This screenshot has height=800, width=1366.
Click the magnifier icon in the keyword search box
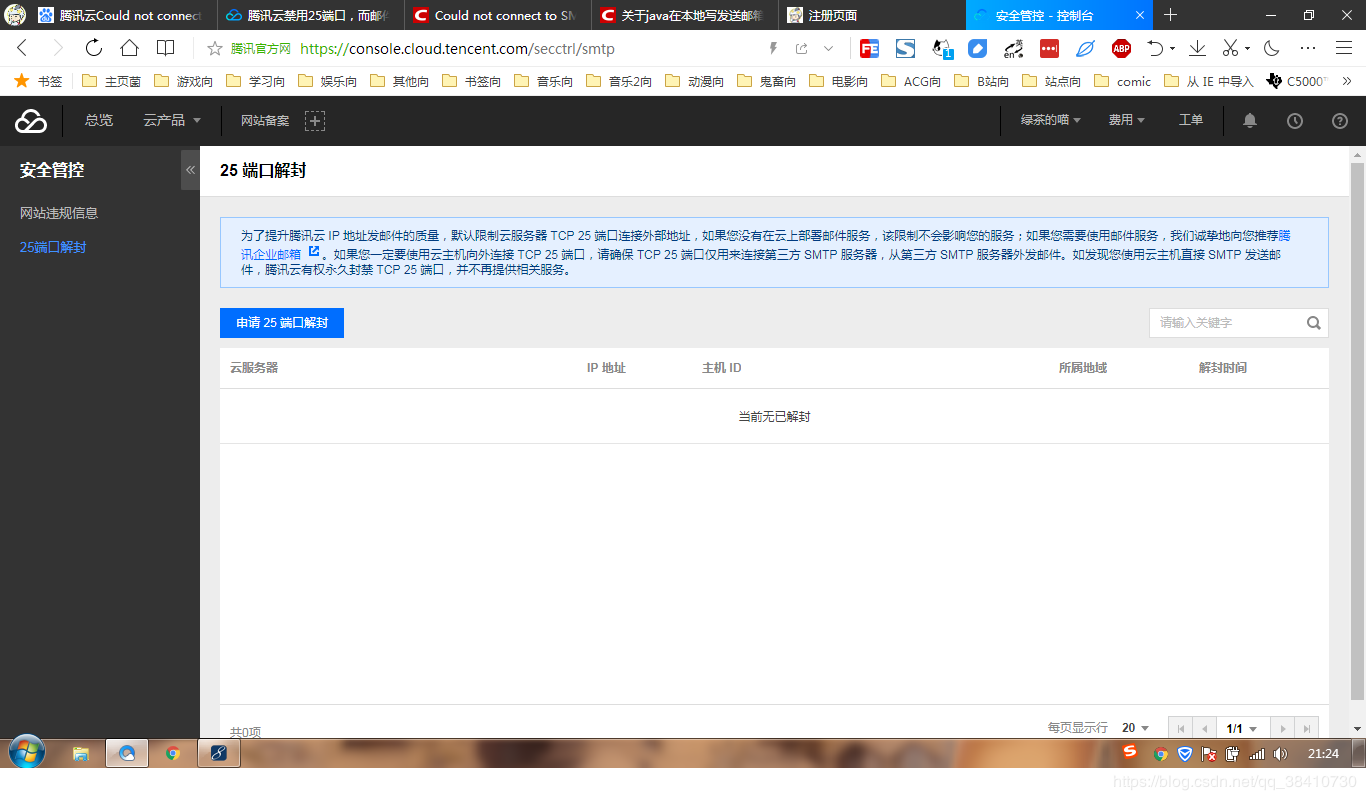coord(1313,323)
